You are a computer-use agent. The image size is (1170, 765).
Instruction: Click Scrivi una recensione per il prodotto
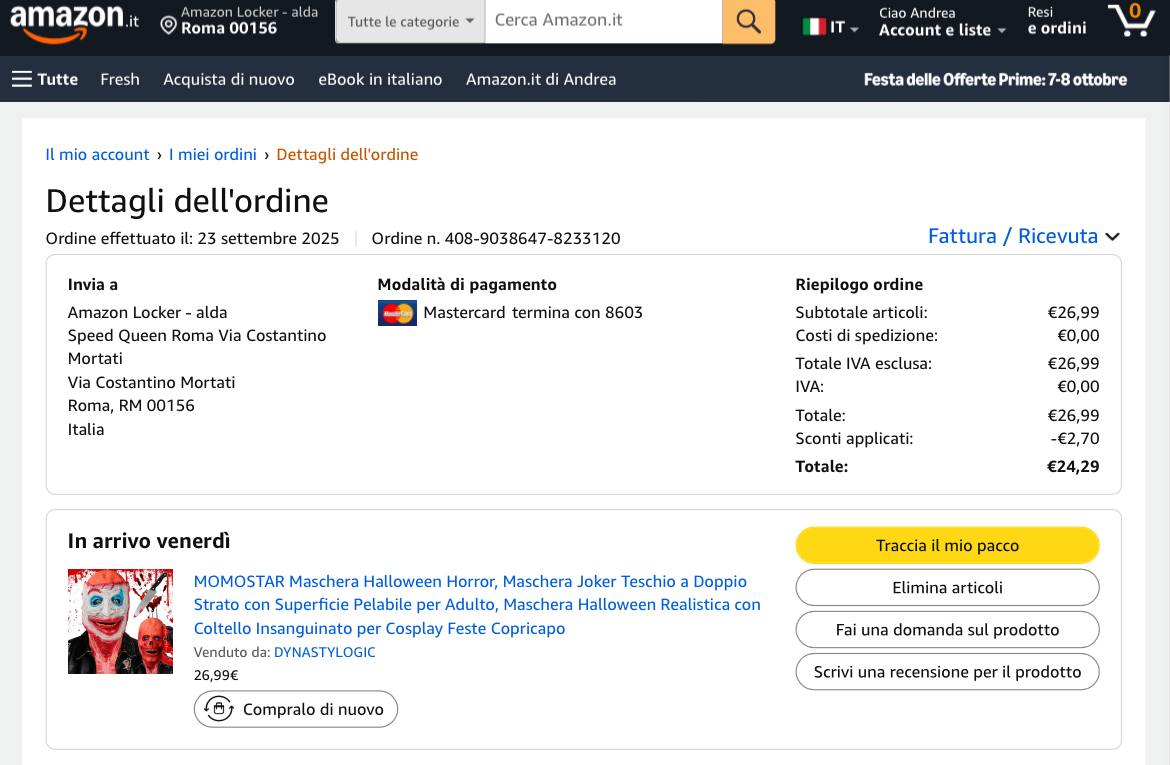coord(947,672)
